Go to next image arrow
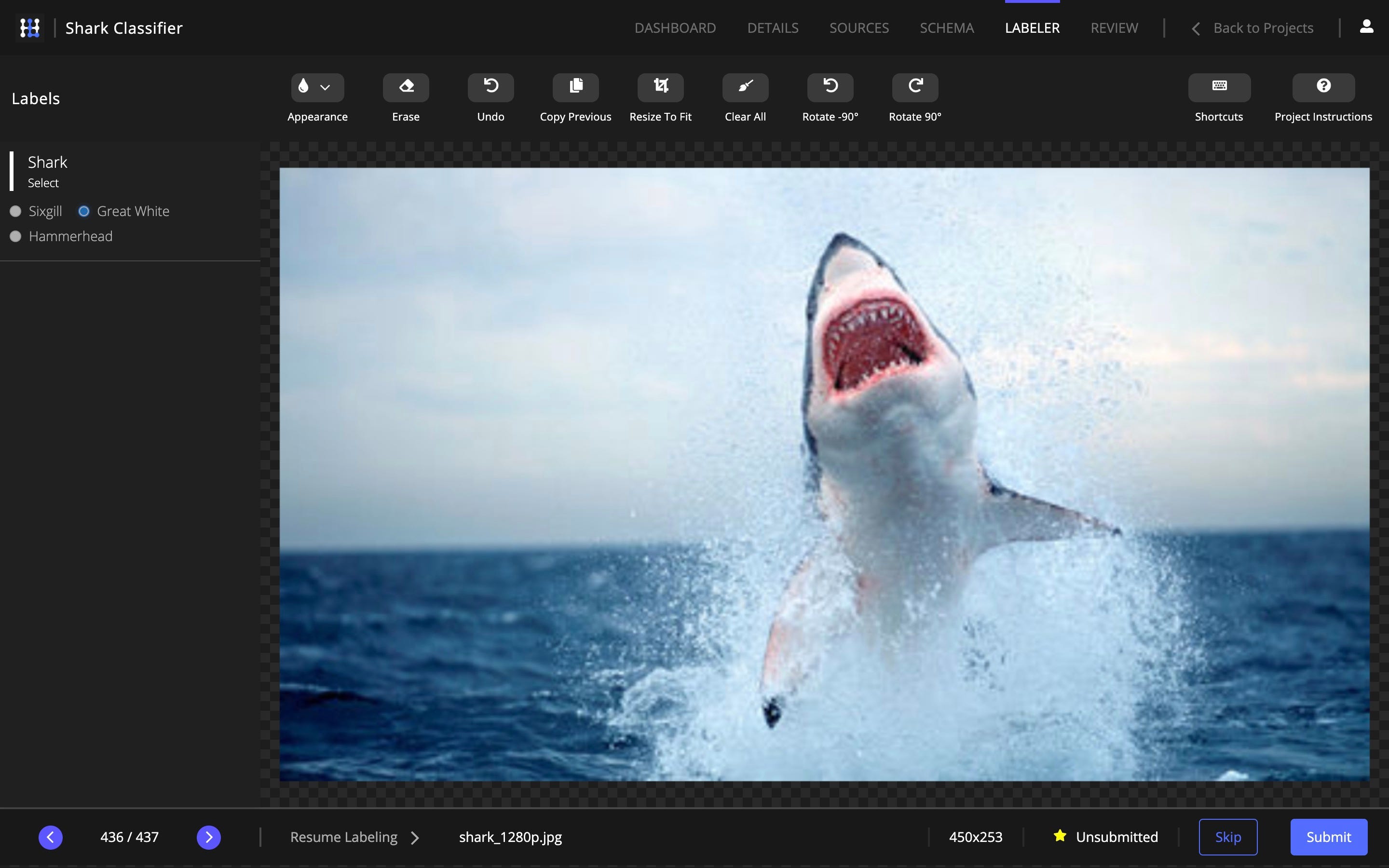 tap(209, 837)
